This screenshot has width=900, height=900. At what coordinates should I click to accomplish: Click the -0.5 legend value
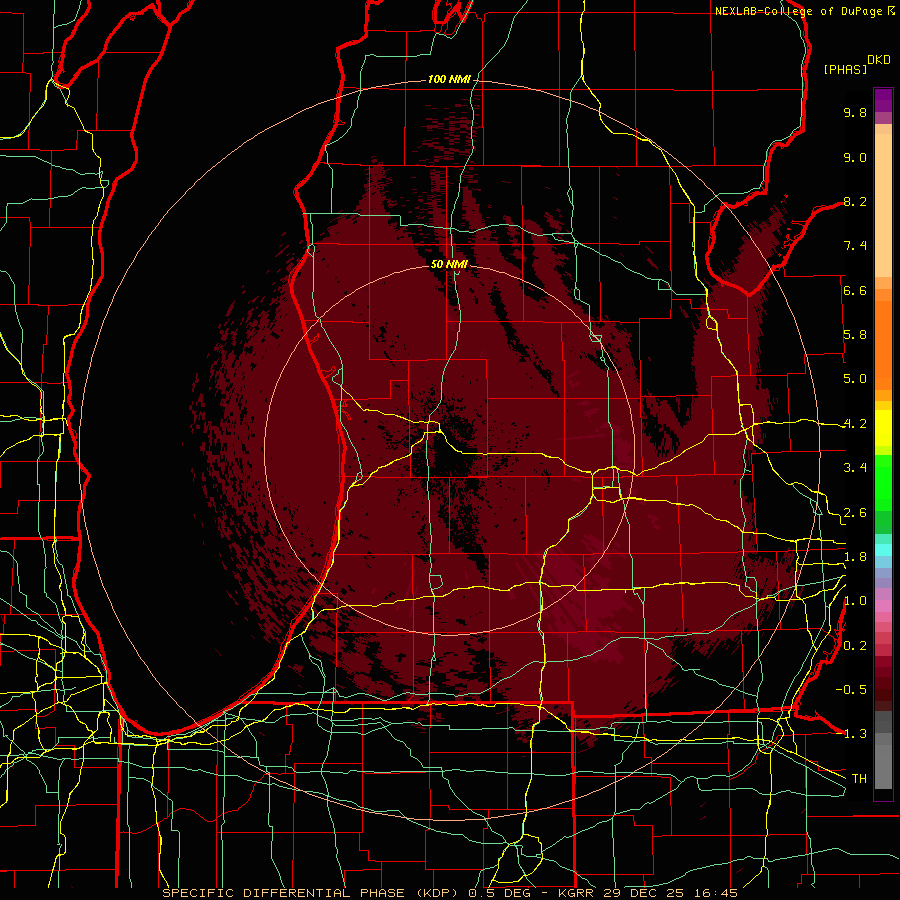pos(851,690)
